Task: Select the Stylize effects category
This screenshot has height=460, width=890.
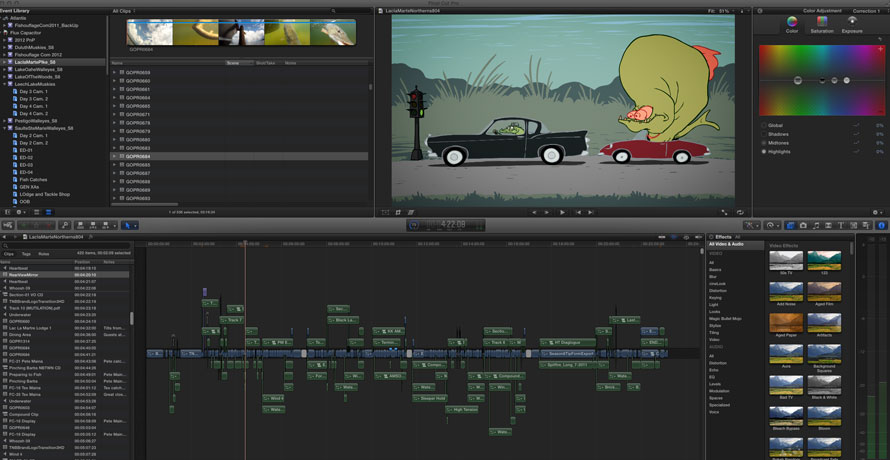Action: tap(715, 325)
